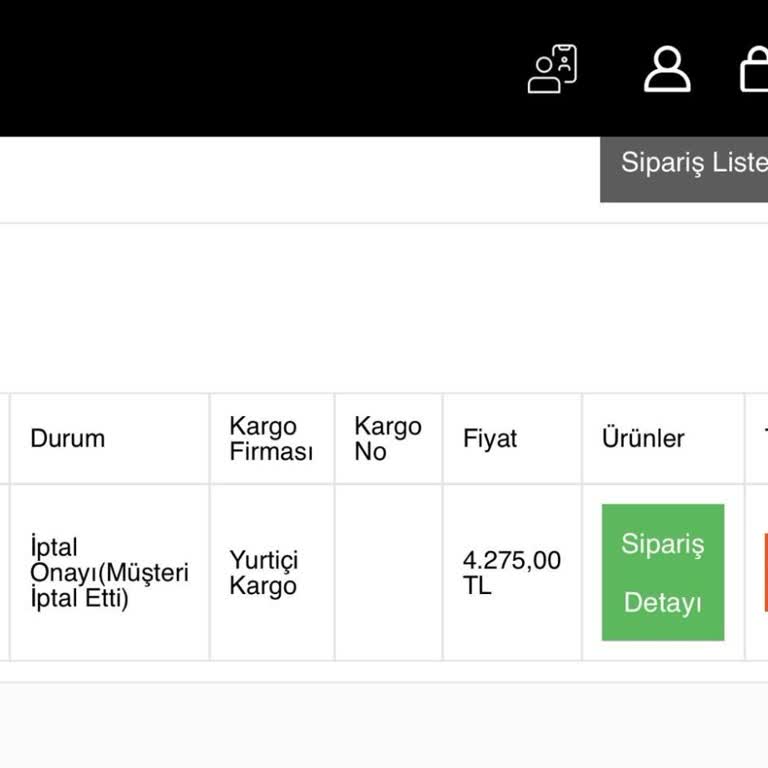
Task: Select the 4.275,00 TL price
Action: click(511, 573)
